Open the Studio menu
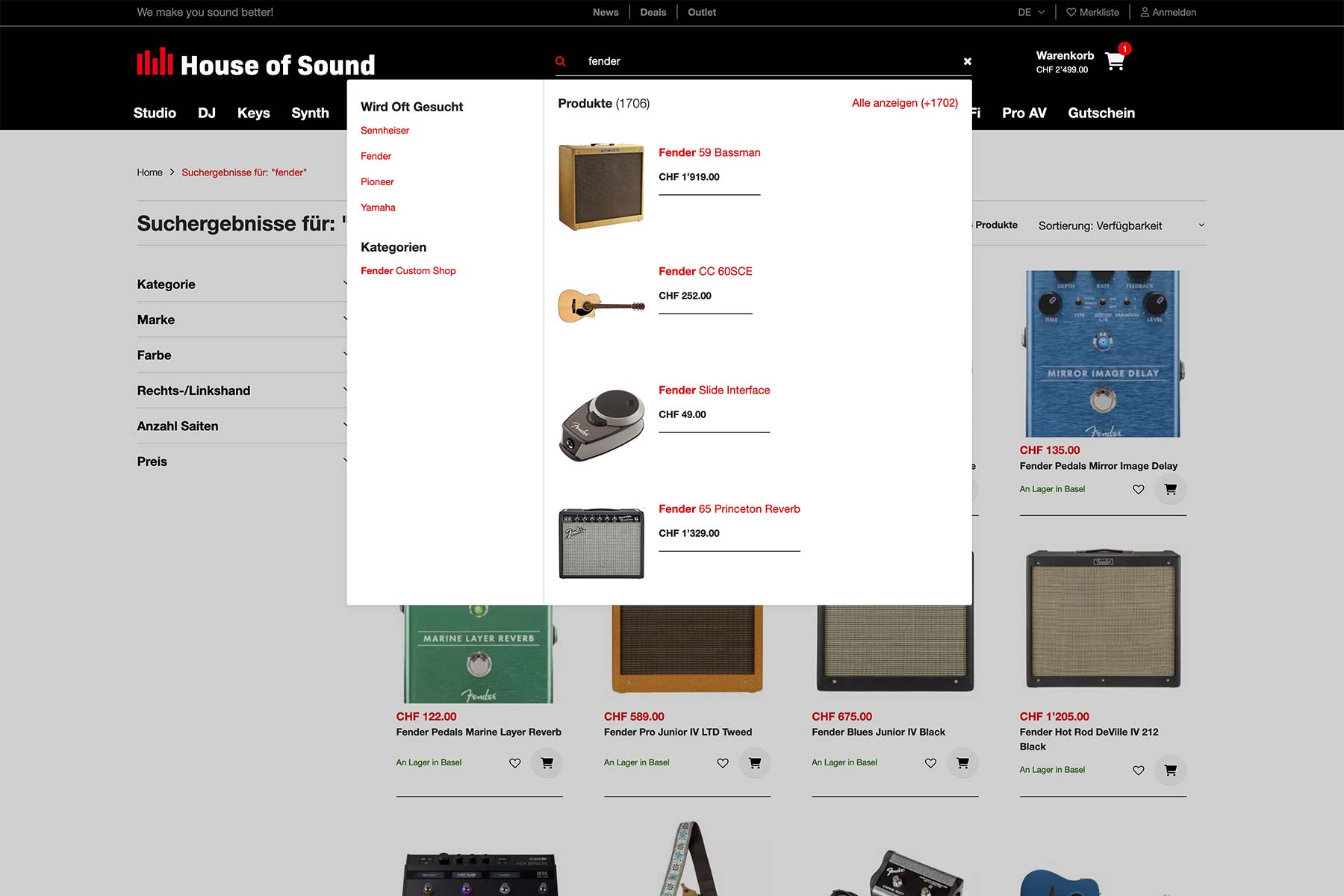The height and width of the screenshot is (896, 1344). (x=155, y=113)
